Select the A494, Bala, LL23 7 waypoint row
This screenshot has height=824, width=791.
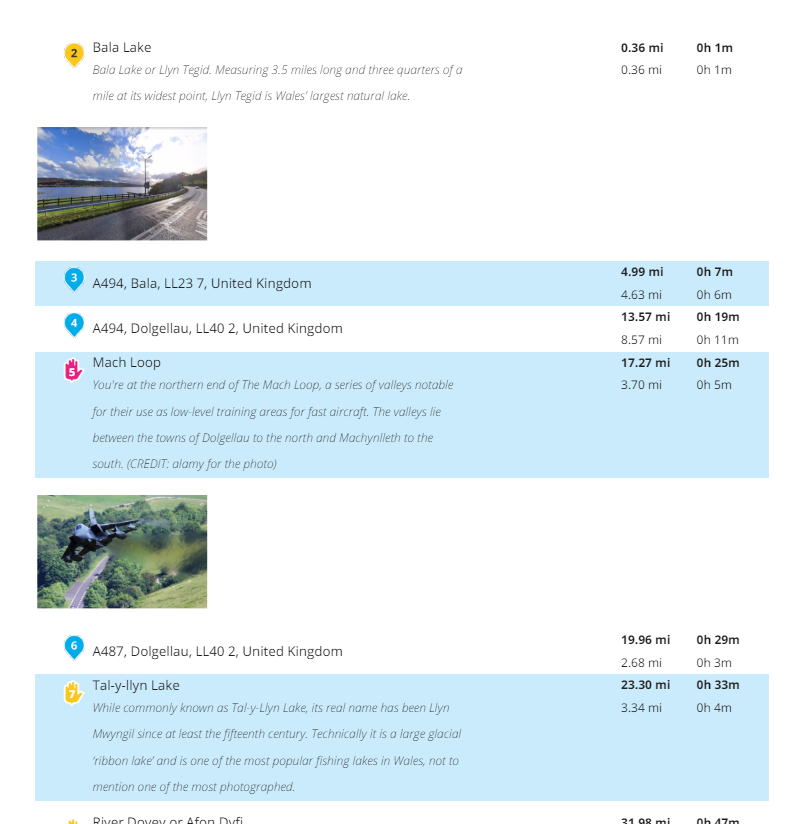402,283
